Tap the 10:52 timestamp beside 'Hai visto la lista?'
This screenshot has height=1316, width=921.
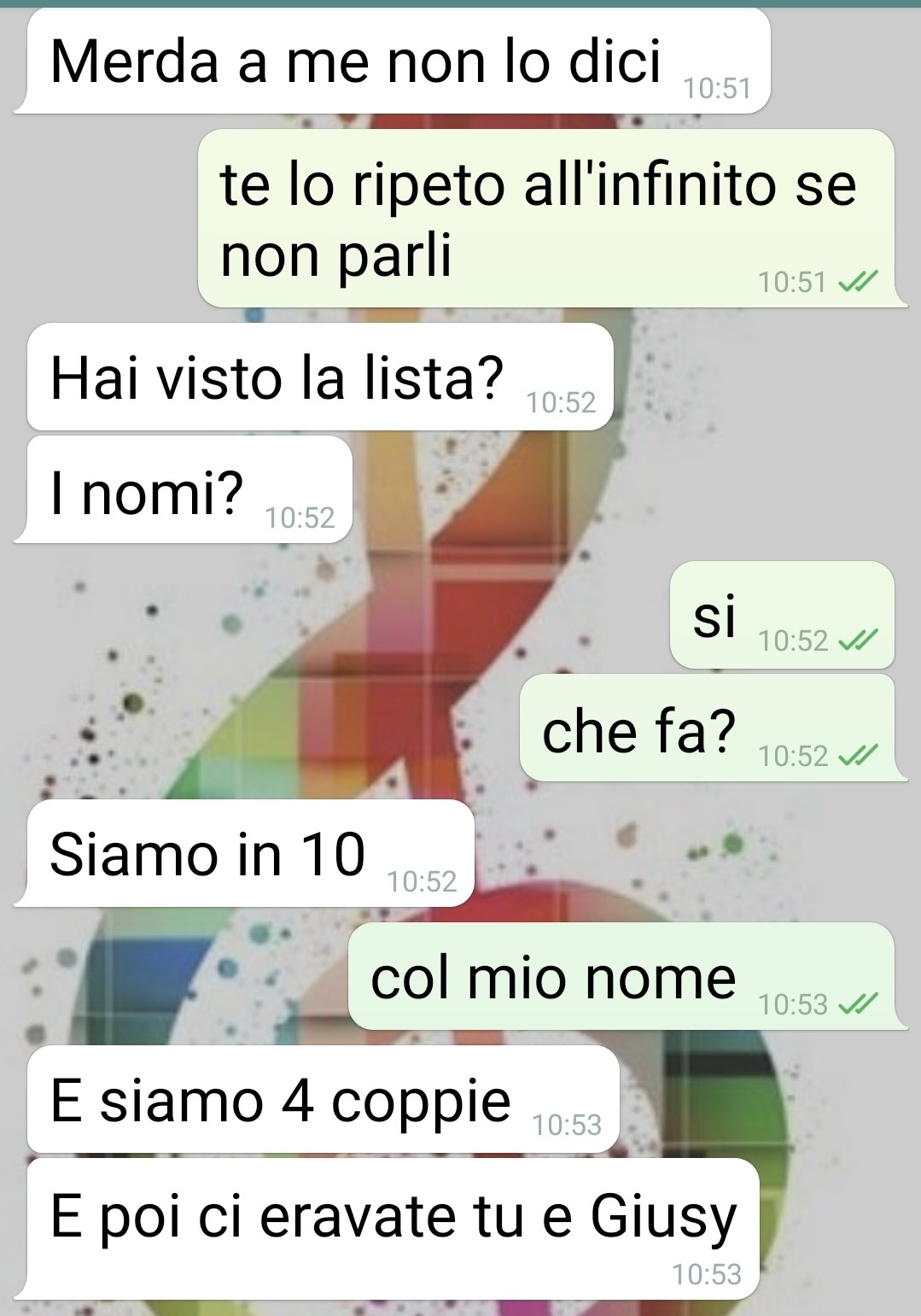[561, 402]
